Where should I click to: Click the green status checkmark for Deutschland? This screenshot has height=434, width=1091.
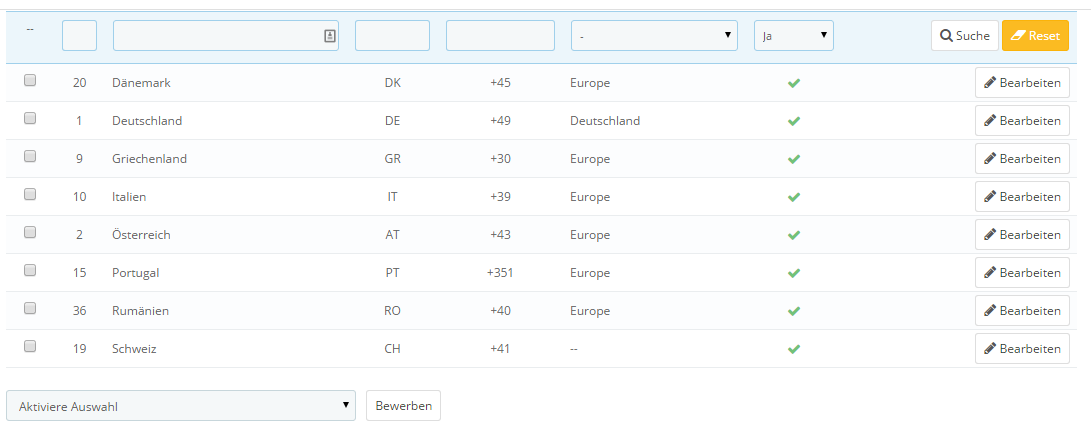click(x=794, y=121)
